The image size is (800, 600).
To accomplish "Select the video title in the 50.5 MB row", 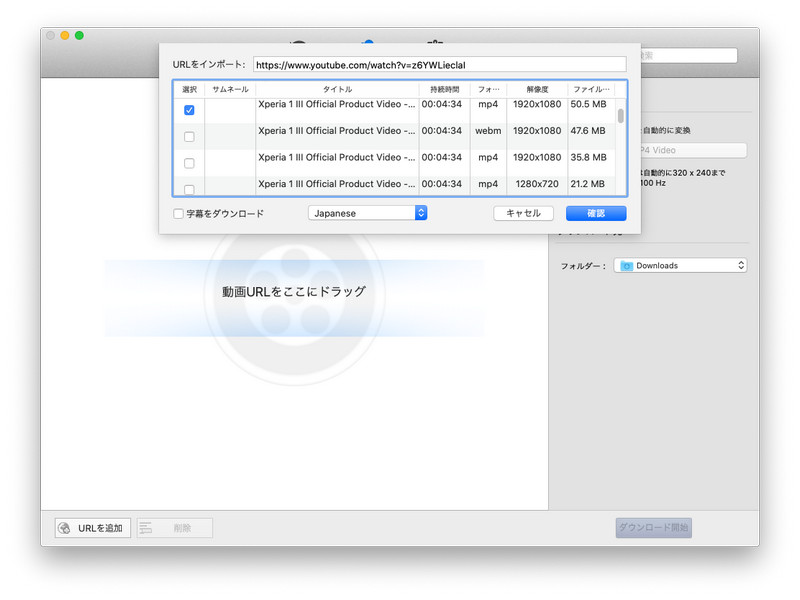I will tap(337, 104).
